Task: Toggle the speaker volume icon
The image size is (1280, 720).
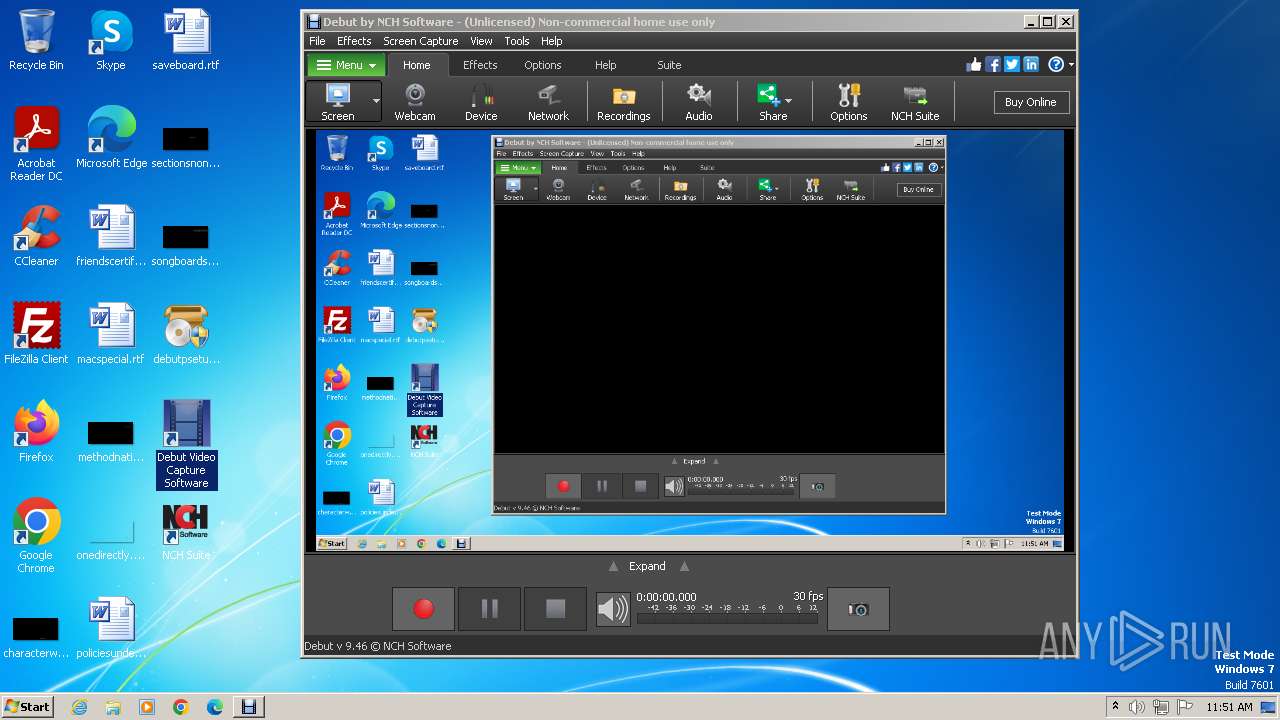Action: coord(613,609)
